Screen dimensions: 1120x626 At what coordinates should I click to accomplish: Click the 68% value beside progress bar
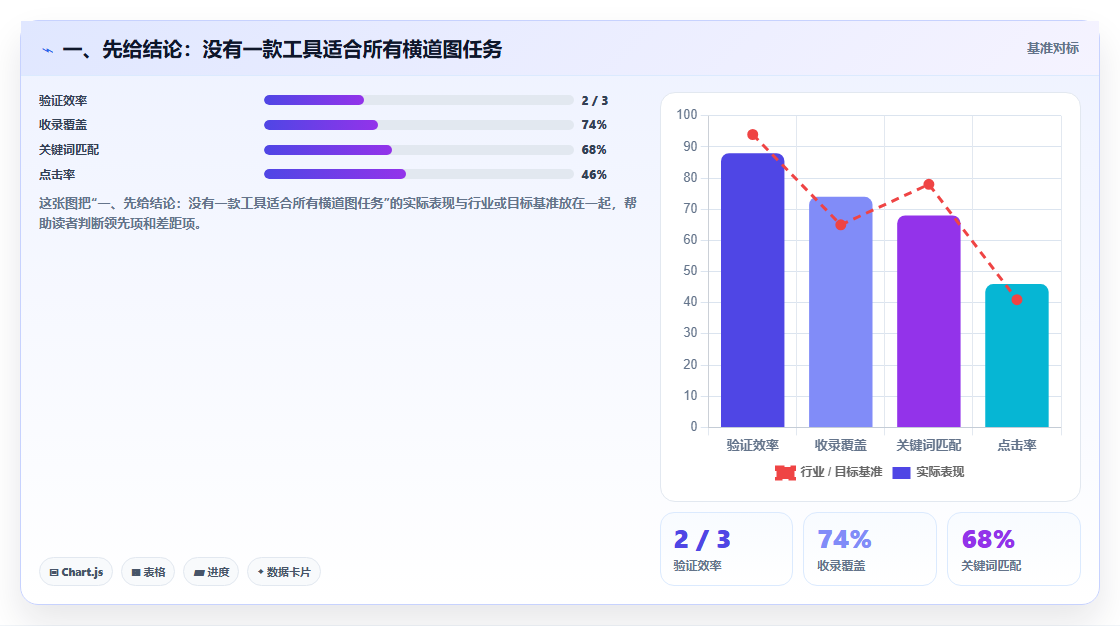click(594, 150)
